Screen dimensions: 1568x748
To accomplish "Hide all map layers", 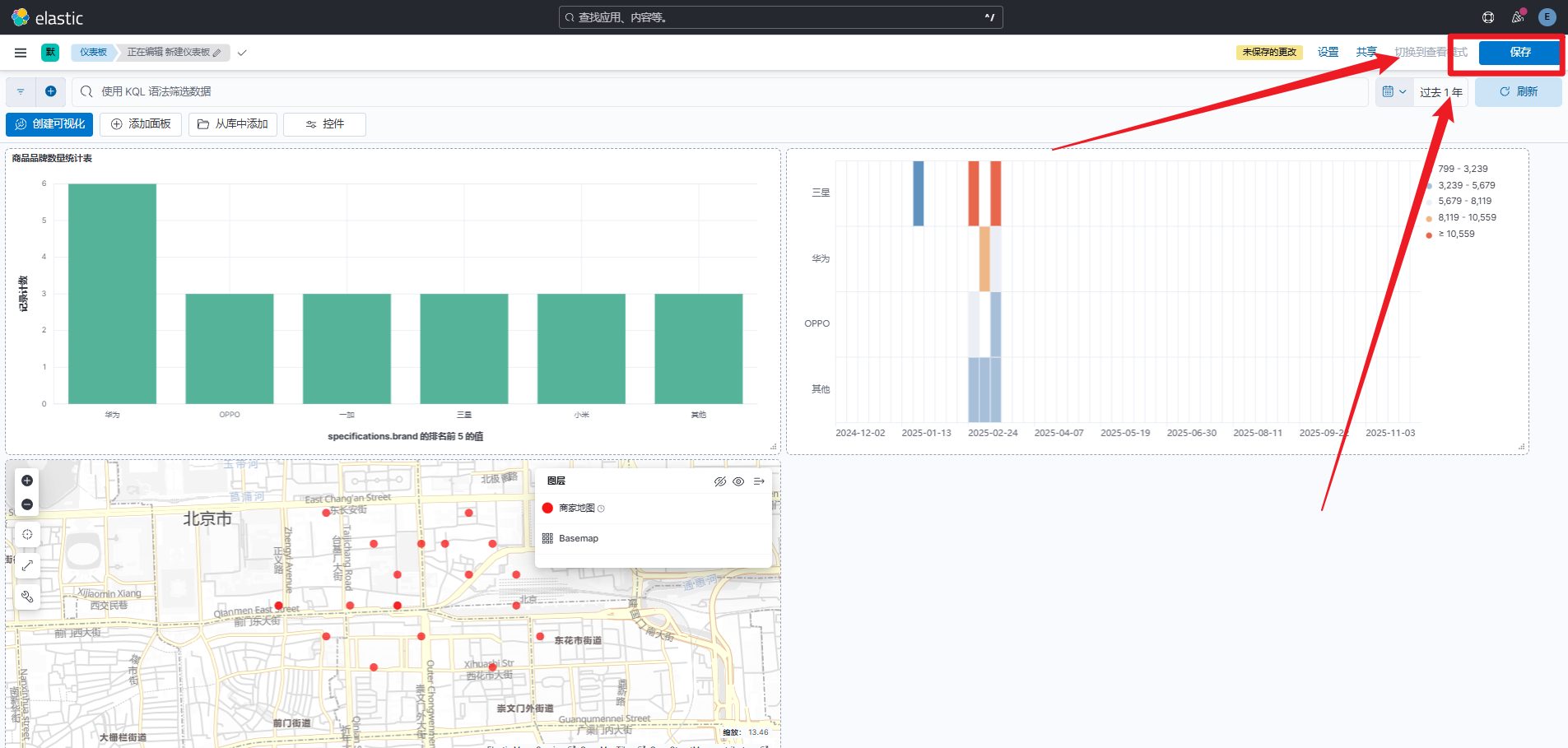I will (720, 481).
